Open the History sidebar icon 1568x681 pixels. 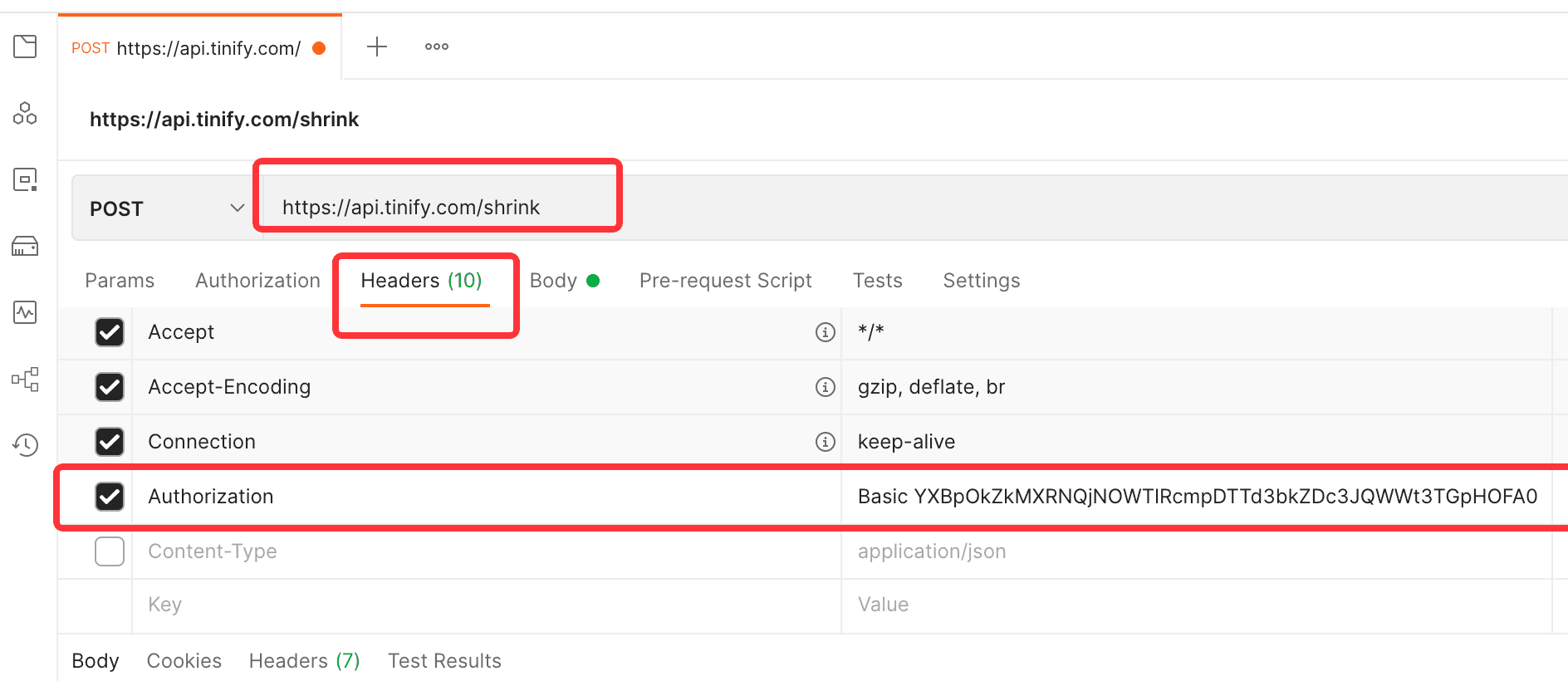click(25, 445)
